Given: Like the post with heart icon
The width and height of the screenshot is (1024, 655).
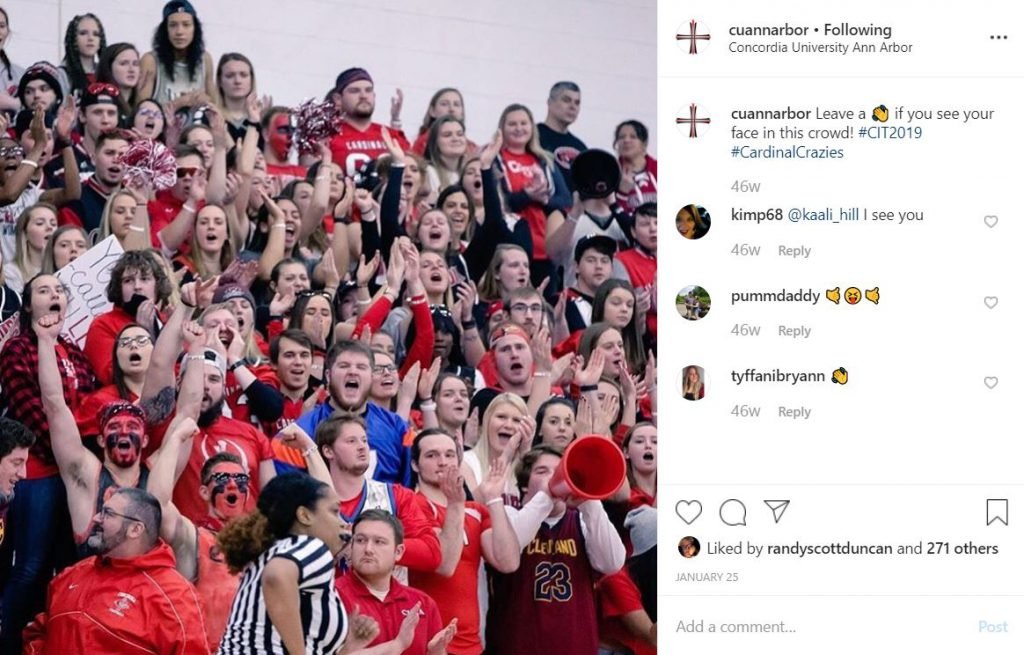Looking at the screenshot, I should pyautogui.click(x=688, y=513).
